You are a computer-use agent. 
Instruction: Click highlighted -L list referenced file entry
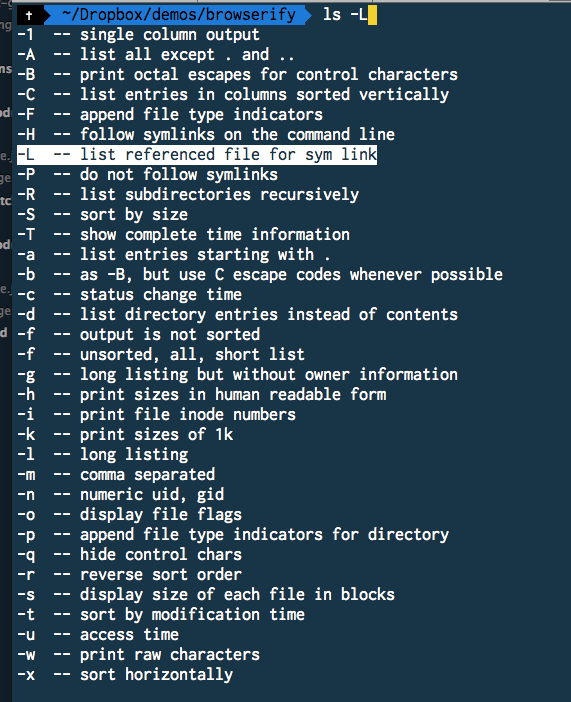click(x=197, y=155)
